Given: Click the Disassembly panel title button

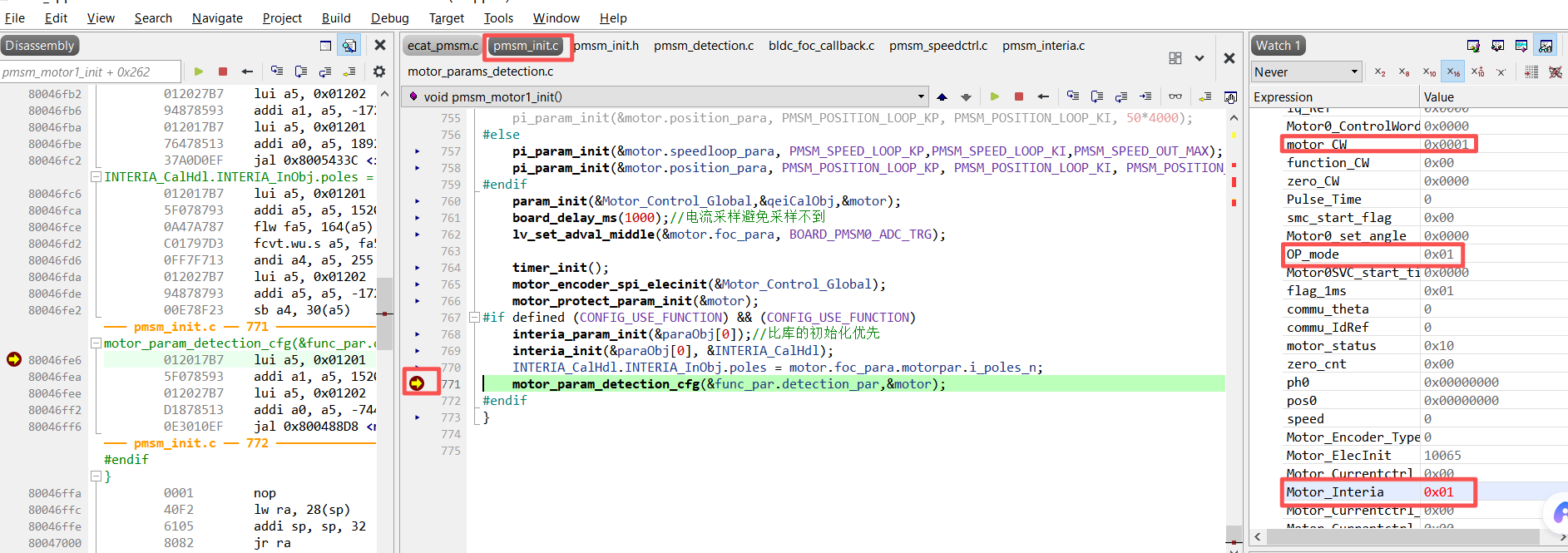Looking at the screenshot, I should pos(40,46).
